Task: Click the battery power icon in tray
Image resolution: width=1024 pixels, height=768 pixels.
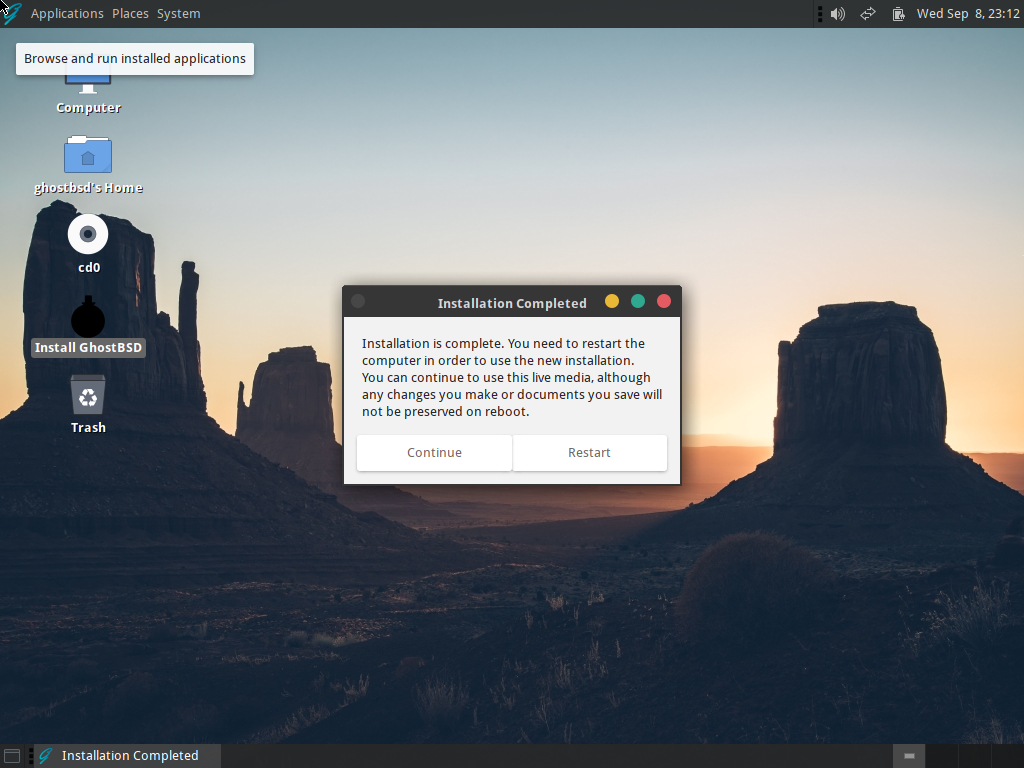Action: (x=899, y=14)
